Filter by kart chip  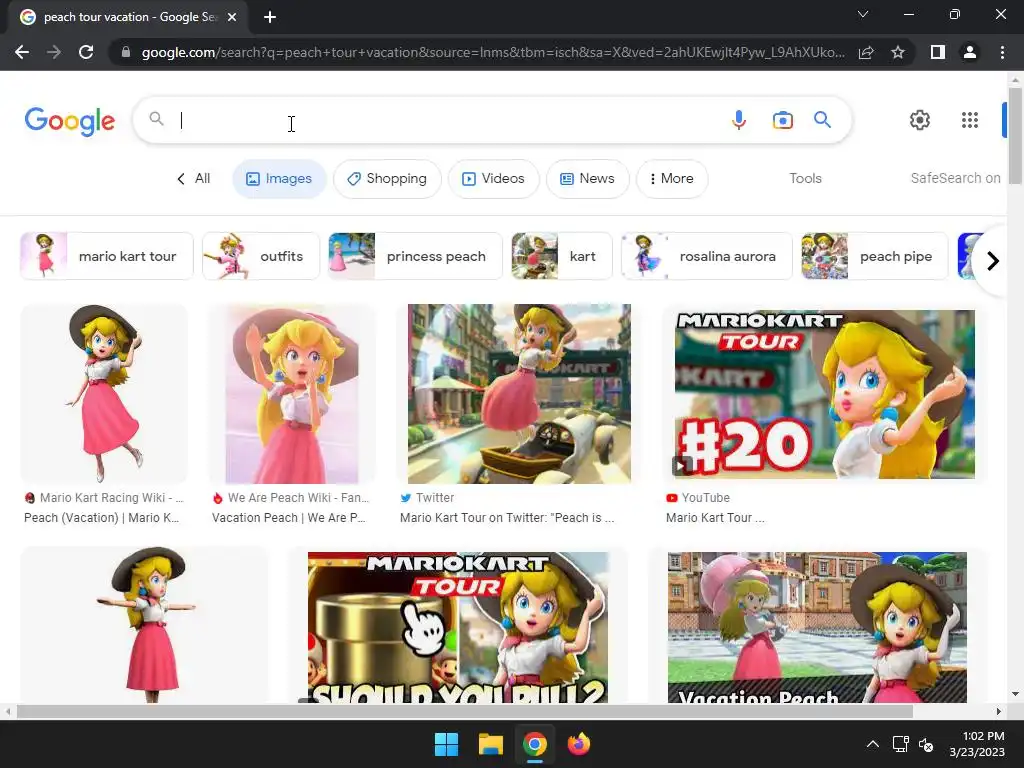tap(562, 256)
